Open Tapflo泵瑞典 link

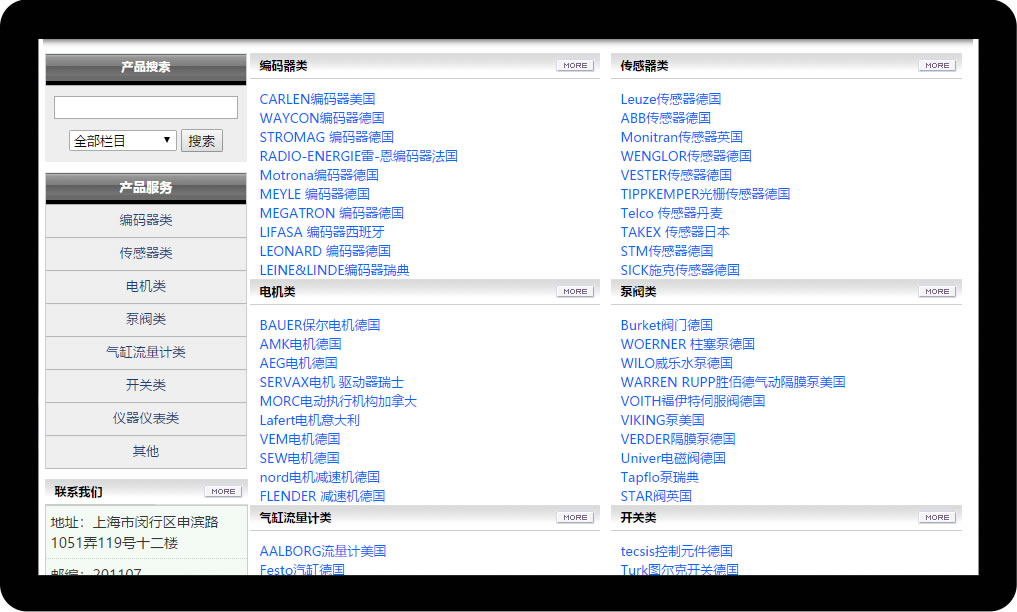coord(660,478)
